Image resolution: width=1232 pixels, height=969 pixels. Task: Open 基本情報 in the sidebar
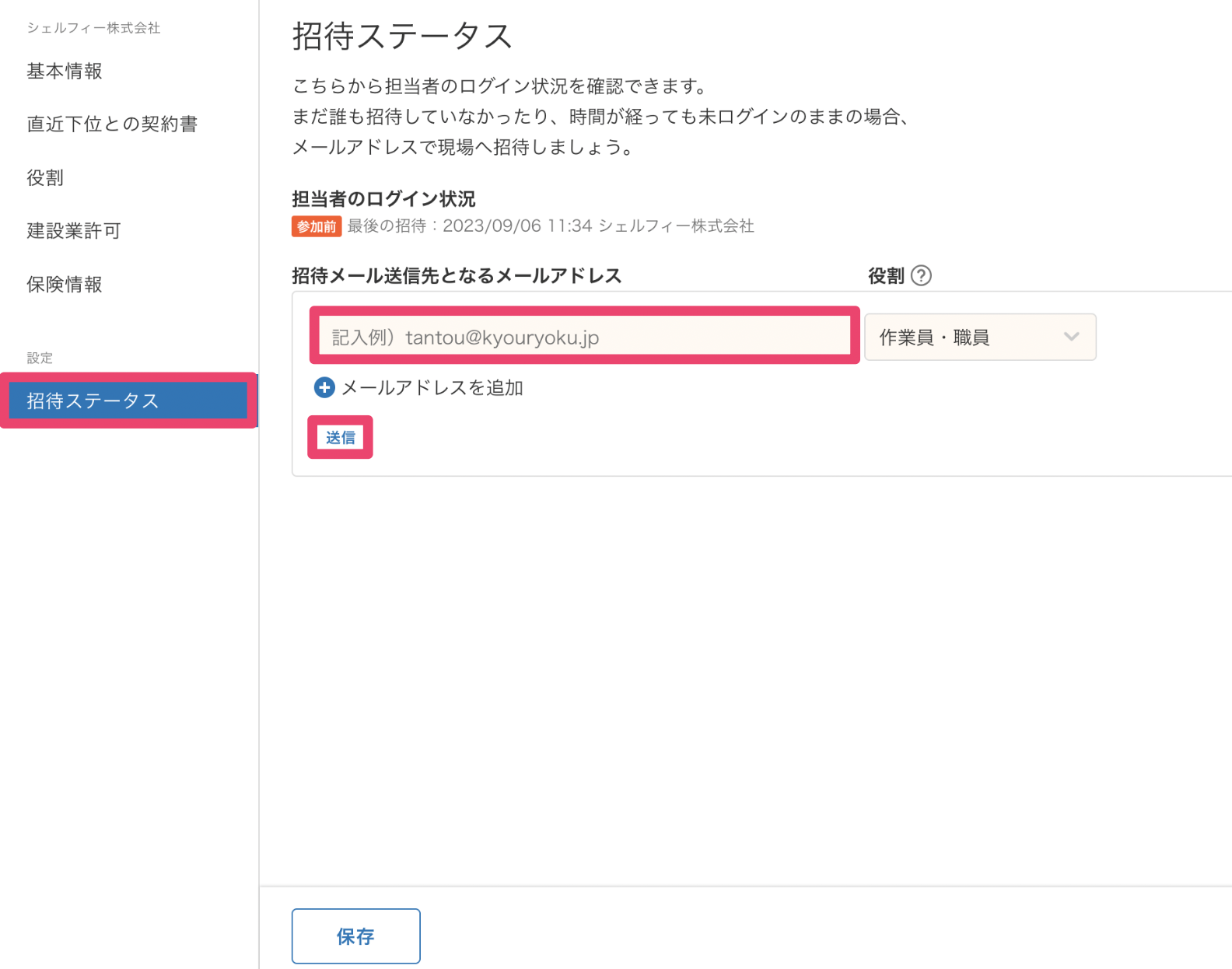(x=65, y=72)
